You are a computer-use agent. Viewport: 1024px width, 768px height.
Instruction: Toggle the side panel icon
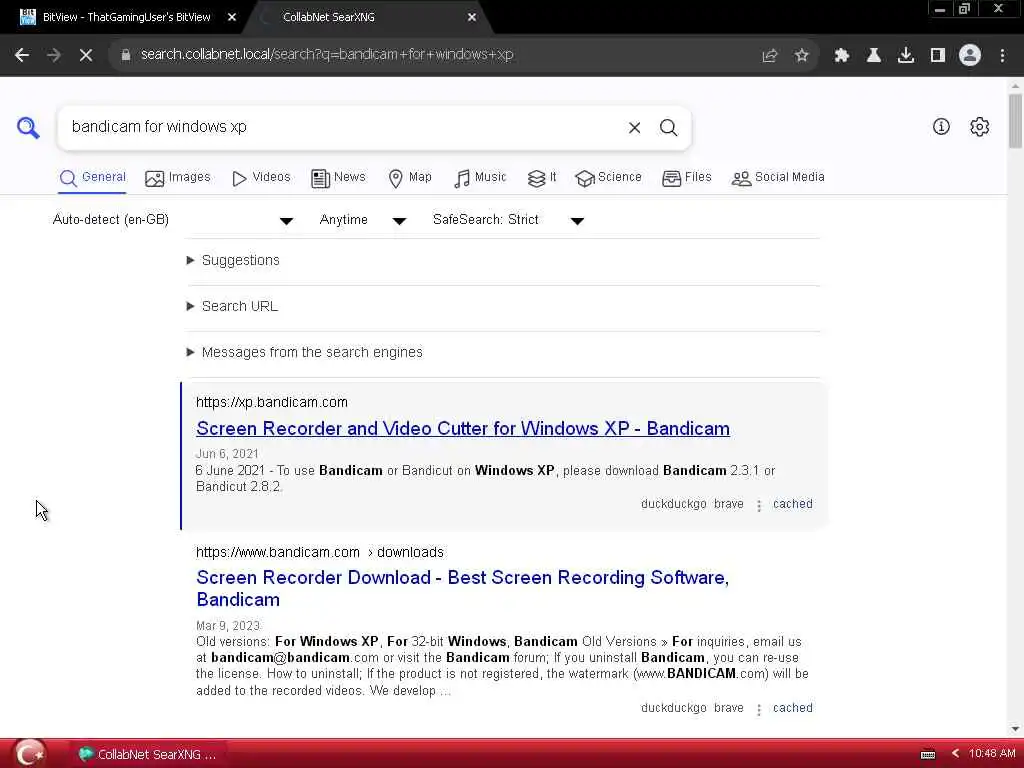[x=938, y=56]
